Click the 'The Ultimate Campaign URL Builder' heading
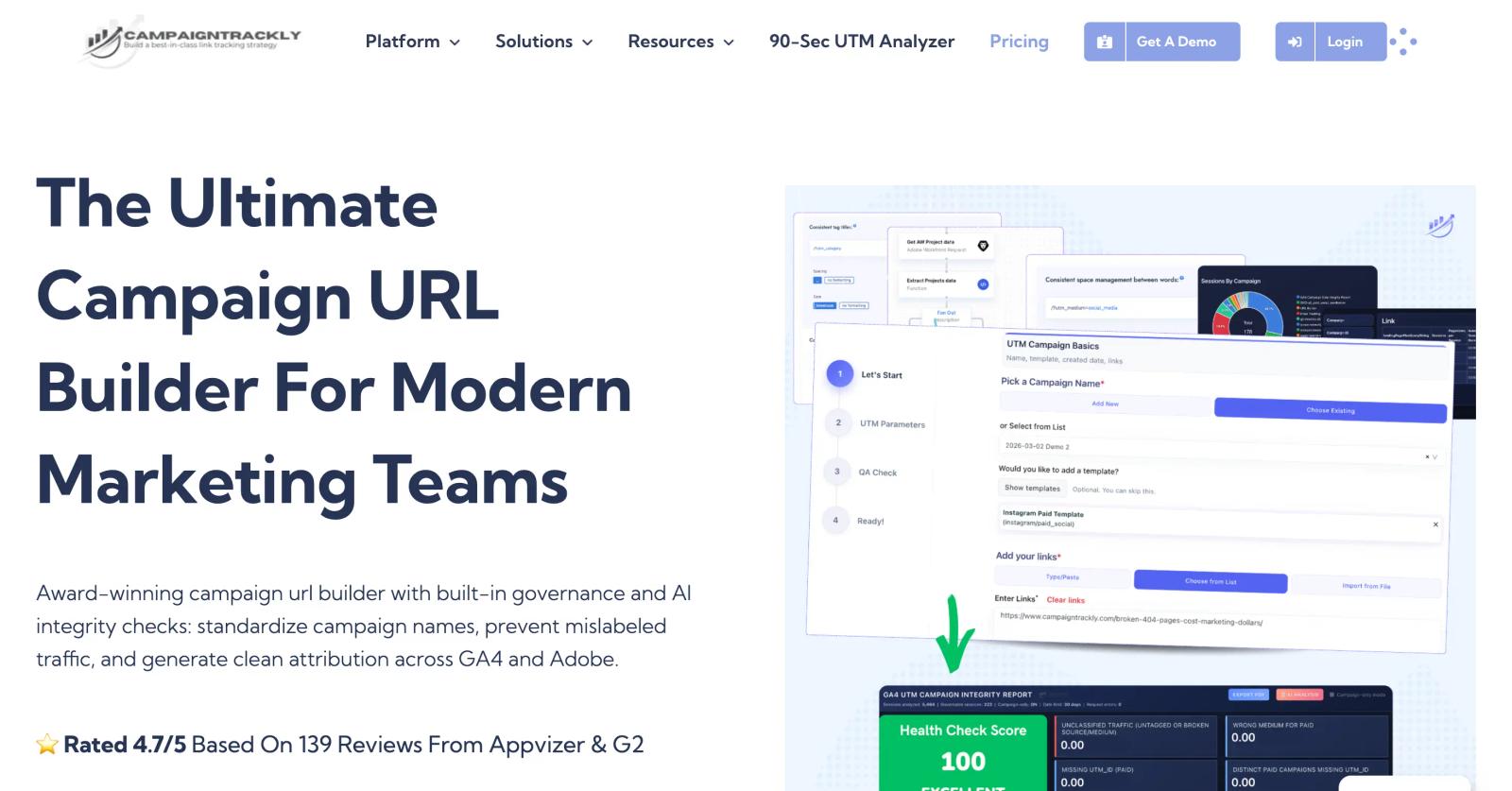Screen dimensions: 1512x791 (x=334, y=342)
